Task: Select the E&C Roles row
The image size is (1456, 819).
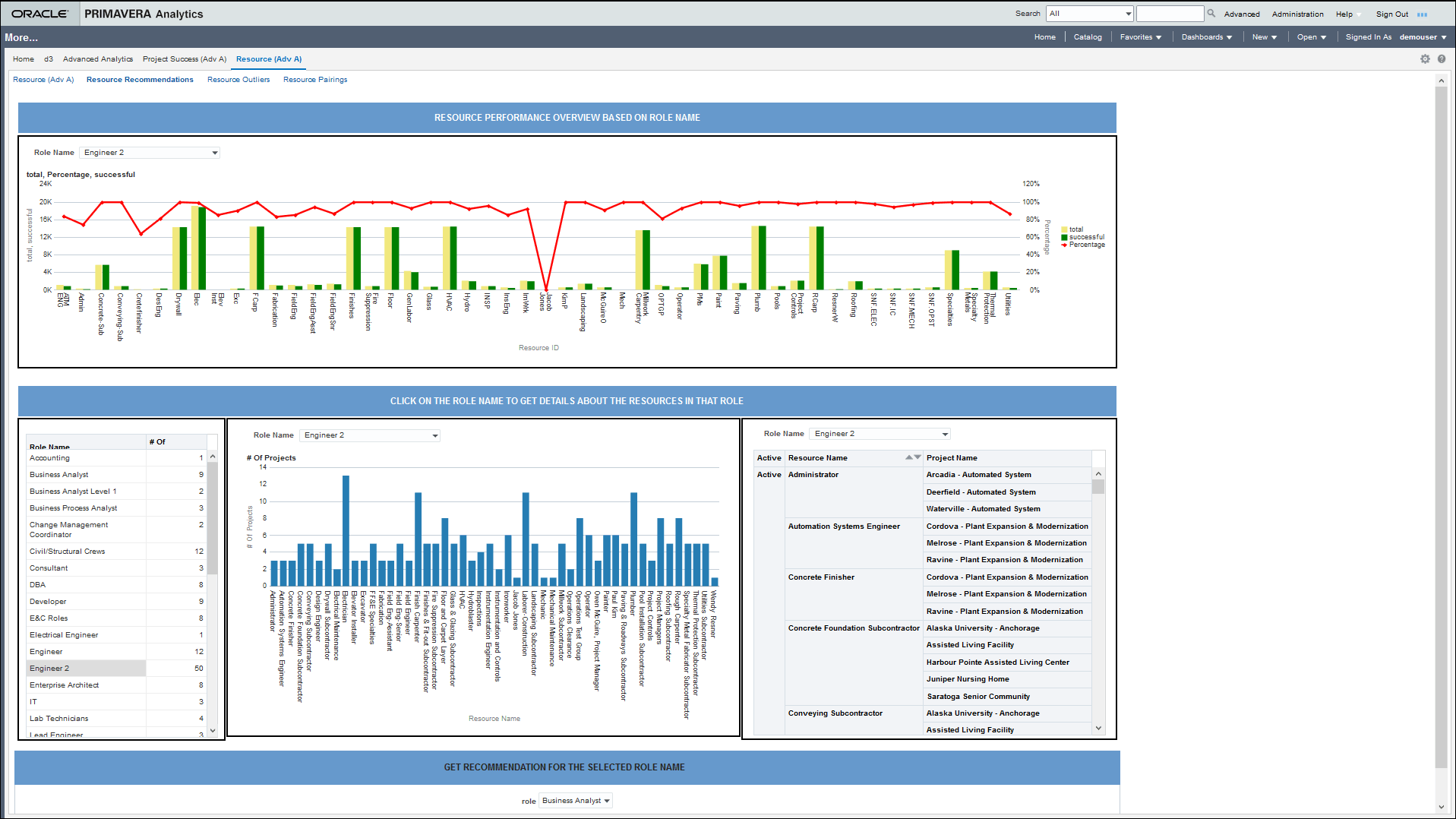Action: pos(116,618)
